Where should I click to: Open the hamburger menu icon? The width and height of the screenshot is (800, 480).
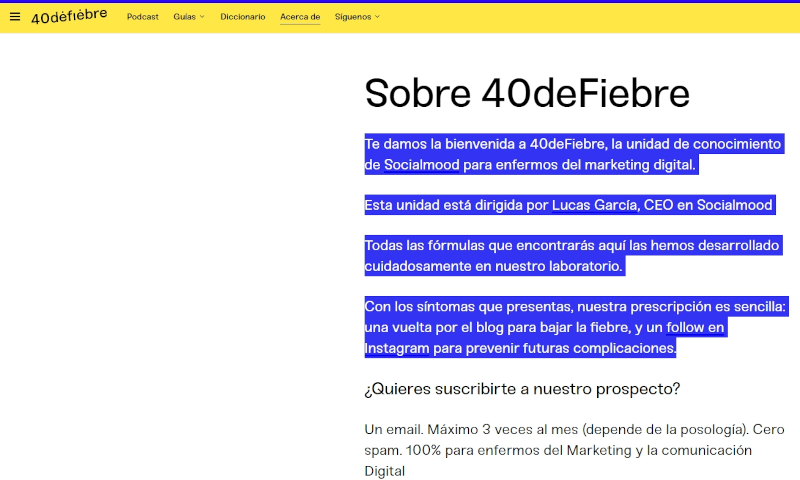[15, 17]
